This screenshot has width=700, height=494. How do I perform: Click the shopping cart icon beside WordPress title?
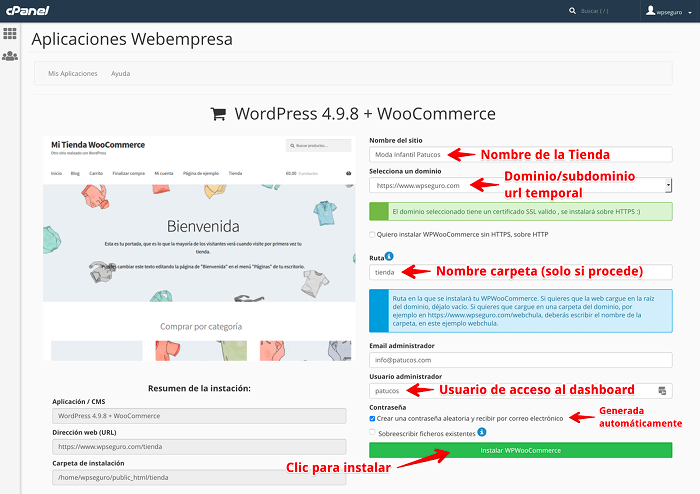coord(218,114)
